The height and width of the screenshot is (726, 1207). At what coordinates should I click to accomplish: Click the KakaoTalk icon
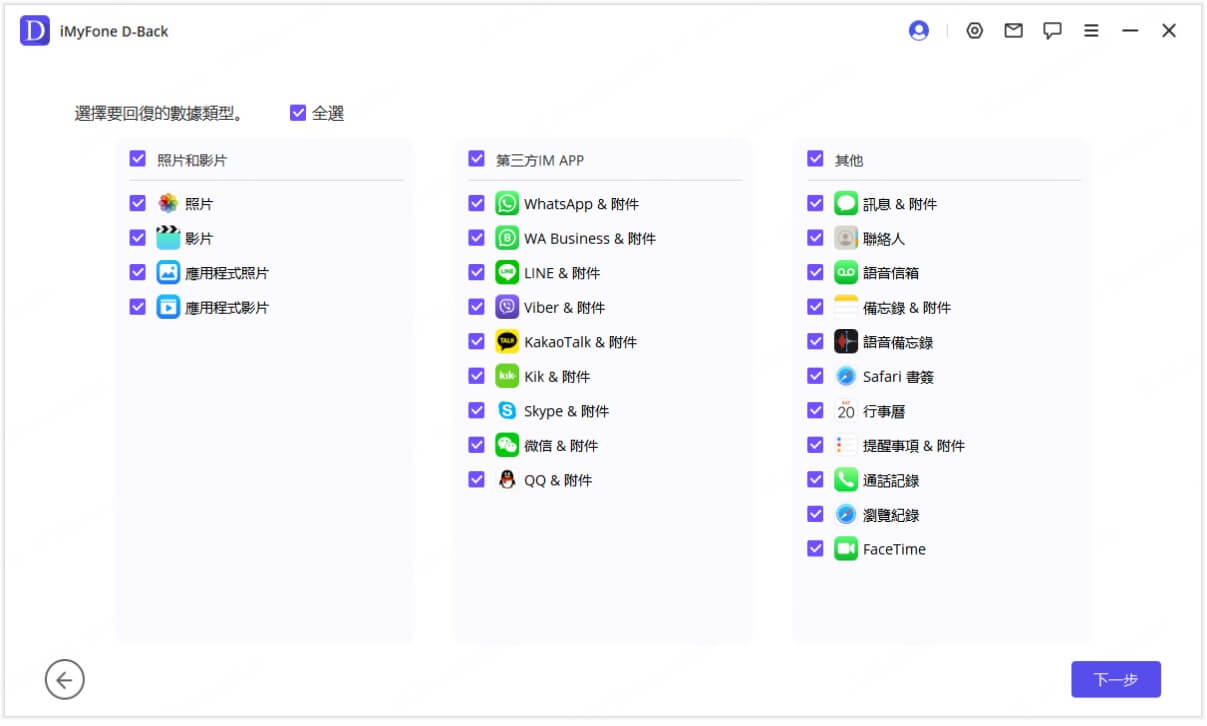click(x=506, y=341)
